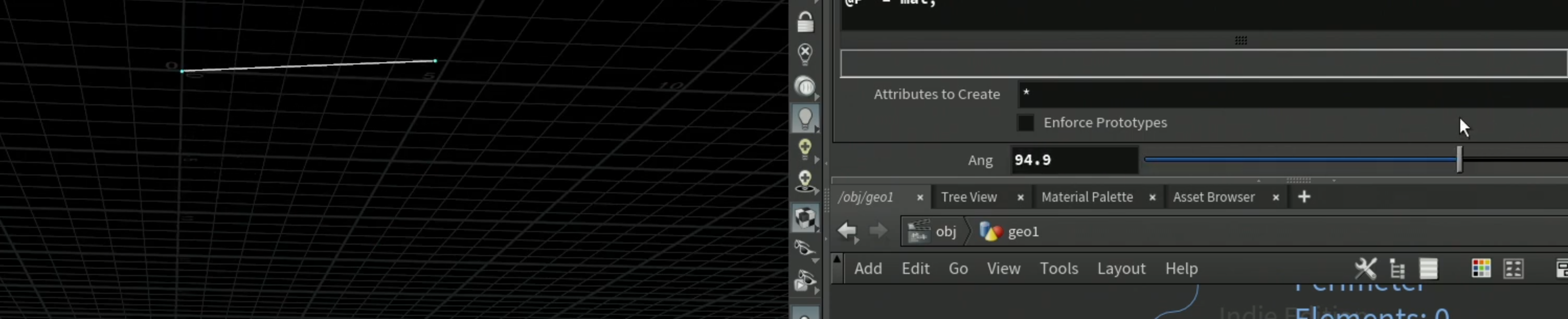This screenshot has width=1568, height=319.
Task: Click the obj path segment
Action: [x=945, y=232]
